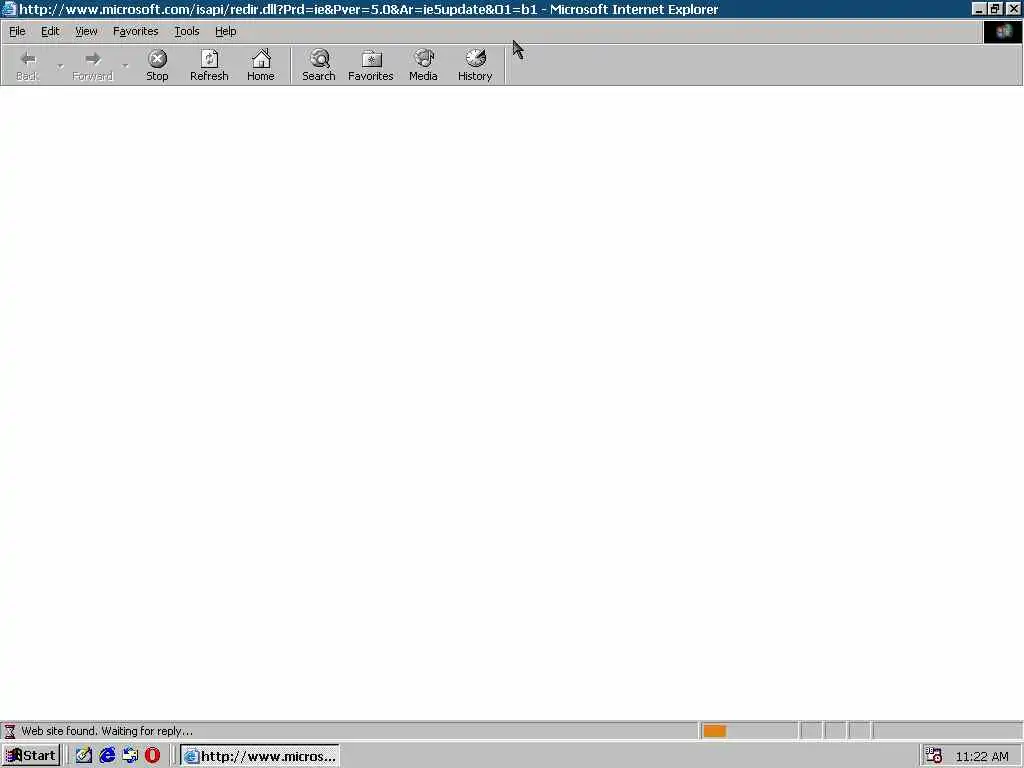Close the Internet Explorer window
Viewport: 1024px width, 768px height.
[1014, 9]
